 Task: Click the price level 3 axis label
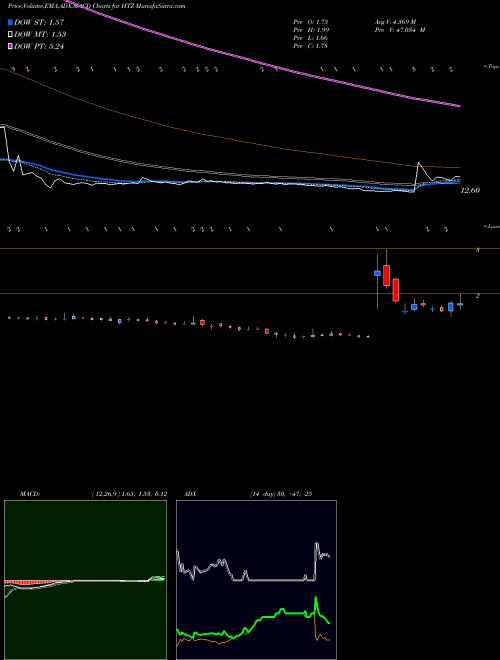478,250
